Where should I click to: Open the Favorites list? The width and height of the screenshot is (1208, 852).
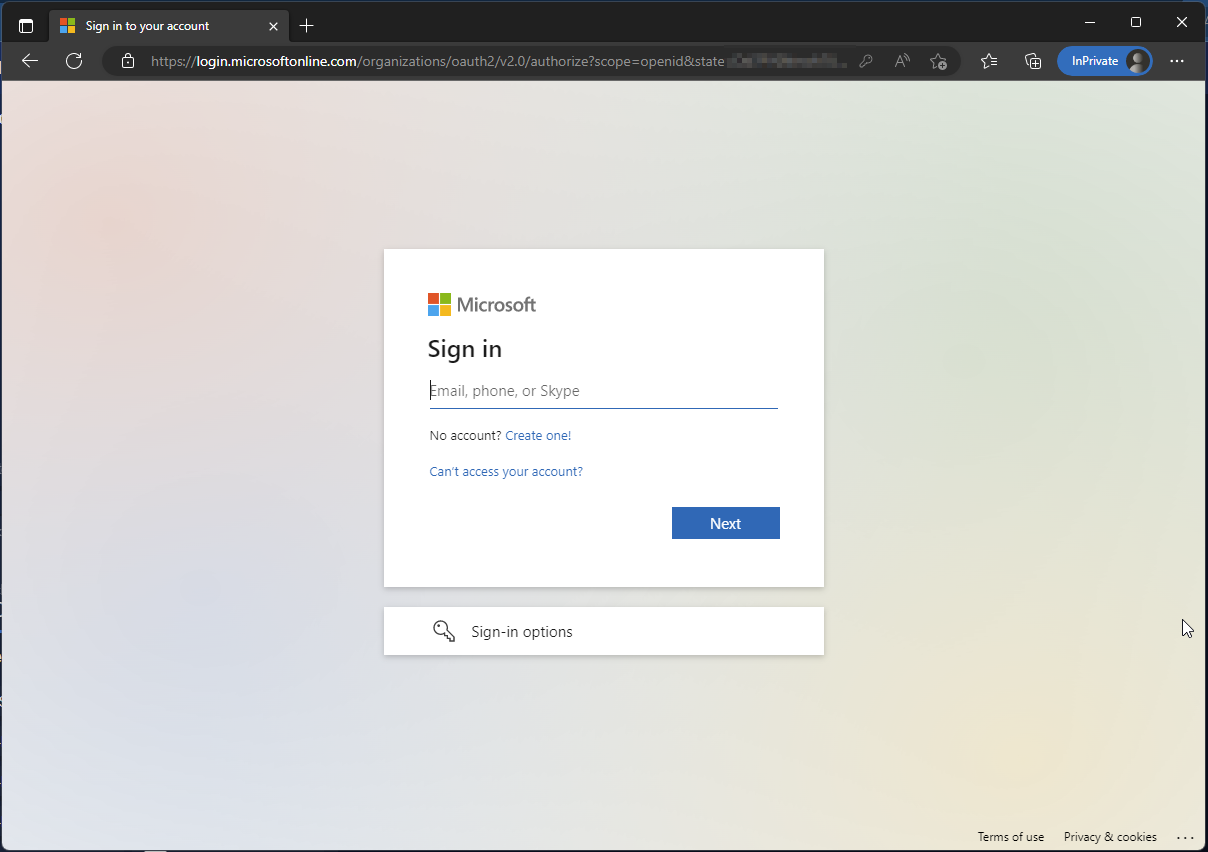[989, 61]
